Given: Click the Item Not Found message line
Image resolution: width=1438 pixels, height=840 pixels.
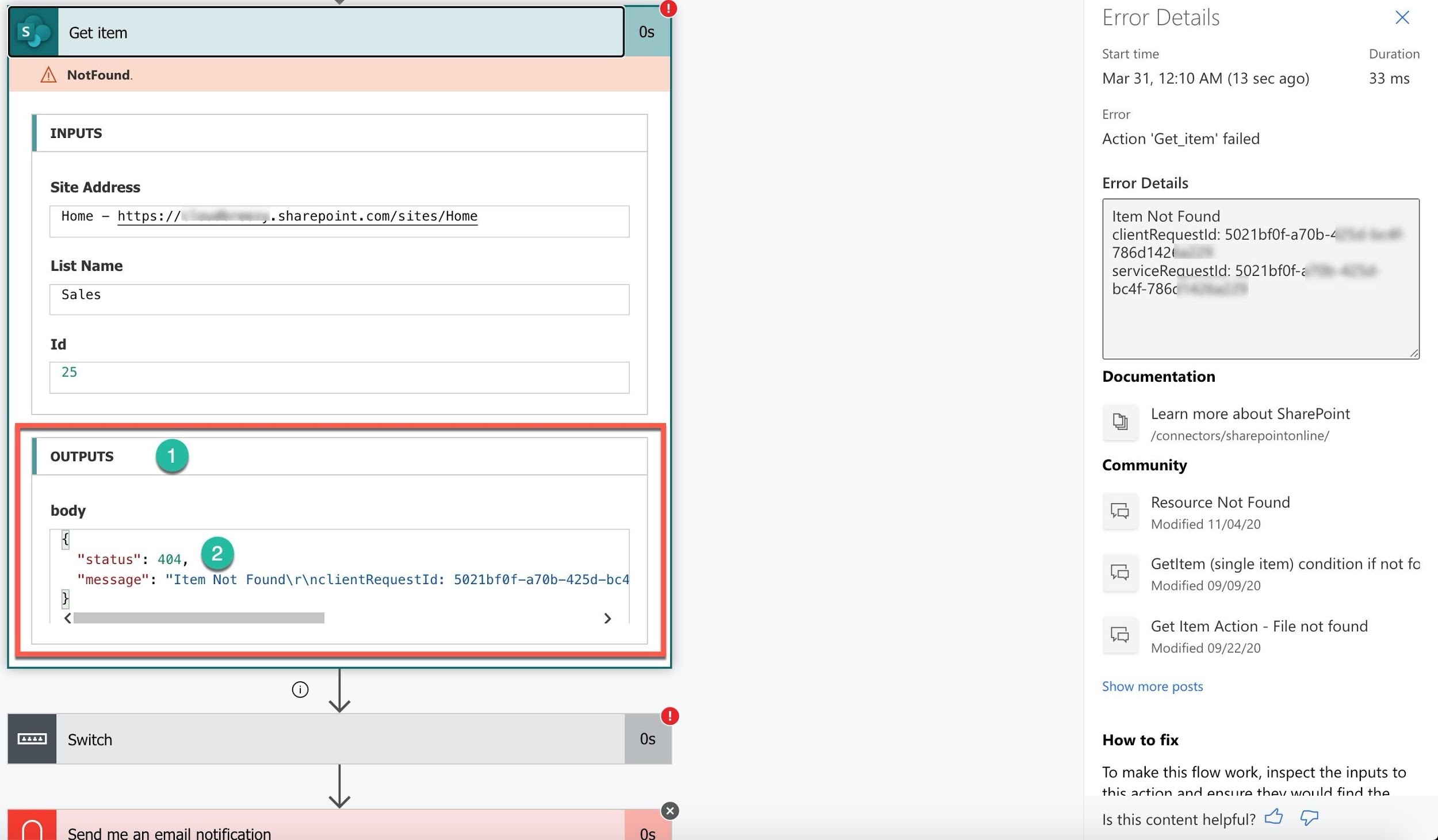Looking at the screenshot, I should [x=353, y=580].
